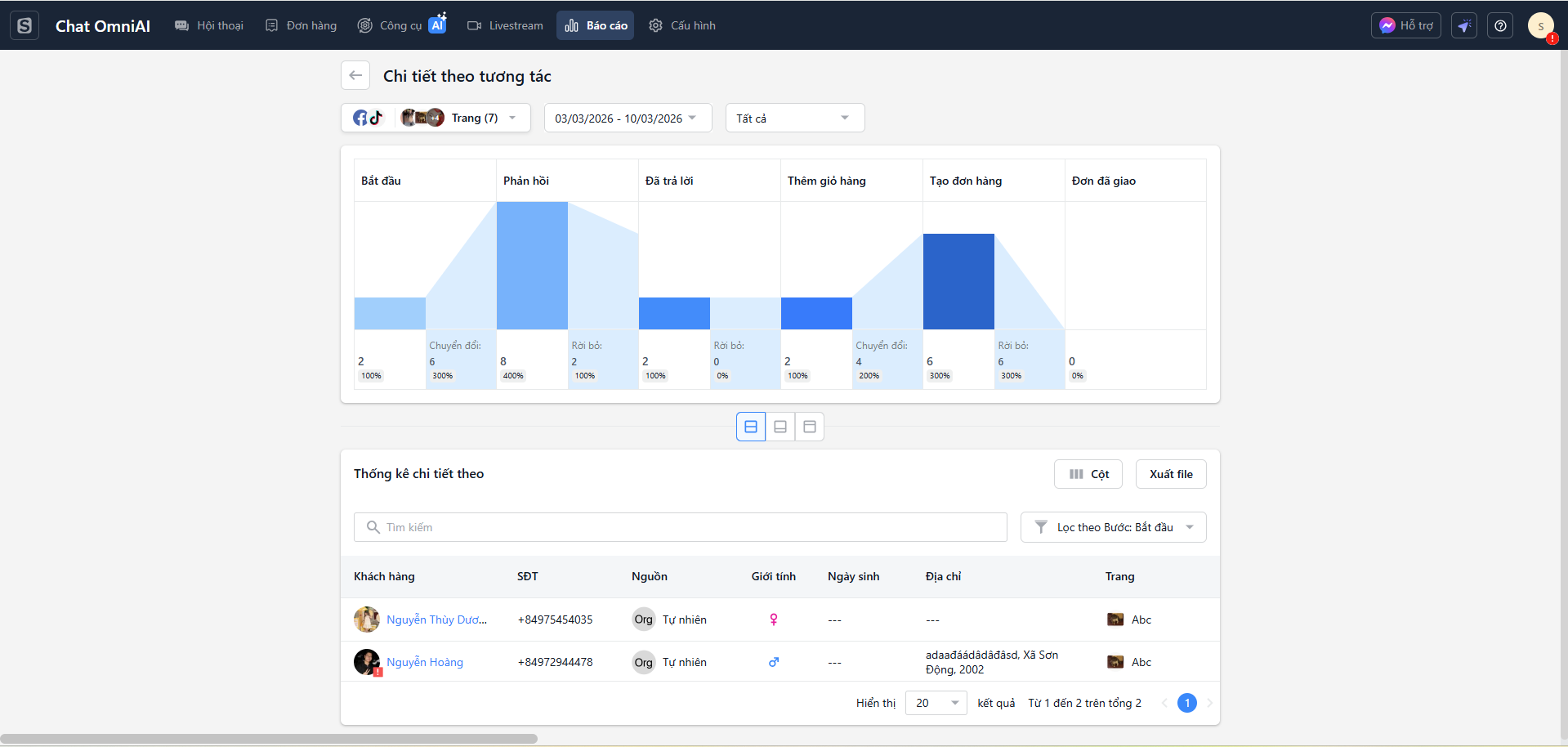The width and height of the screenshot is (1568, 747).
Task: Click the Đơn đã giao funnel header
Action: click(x=1104, y=181)
